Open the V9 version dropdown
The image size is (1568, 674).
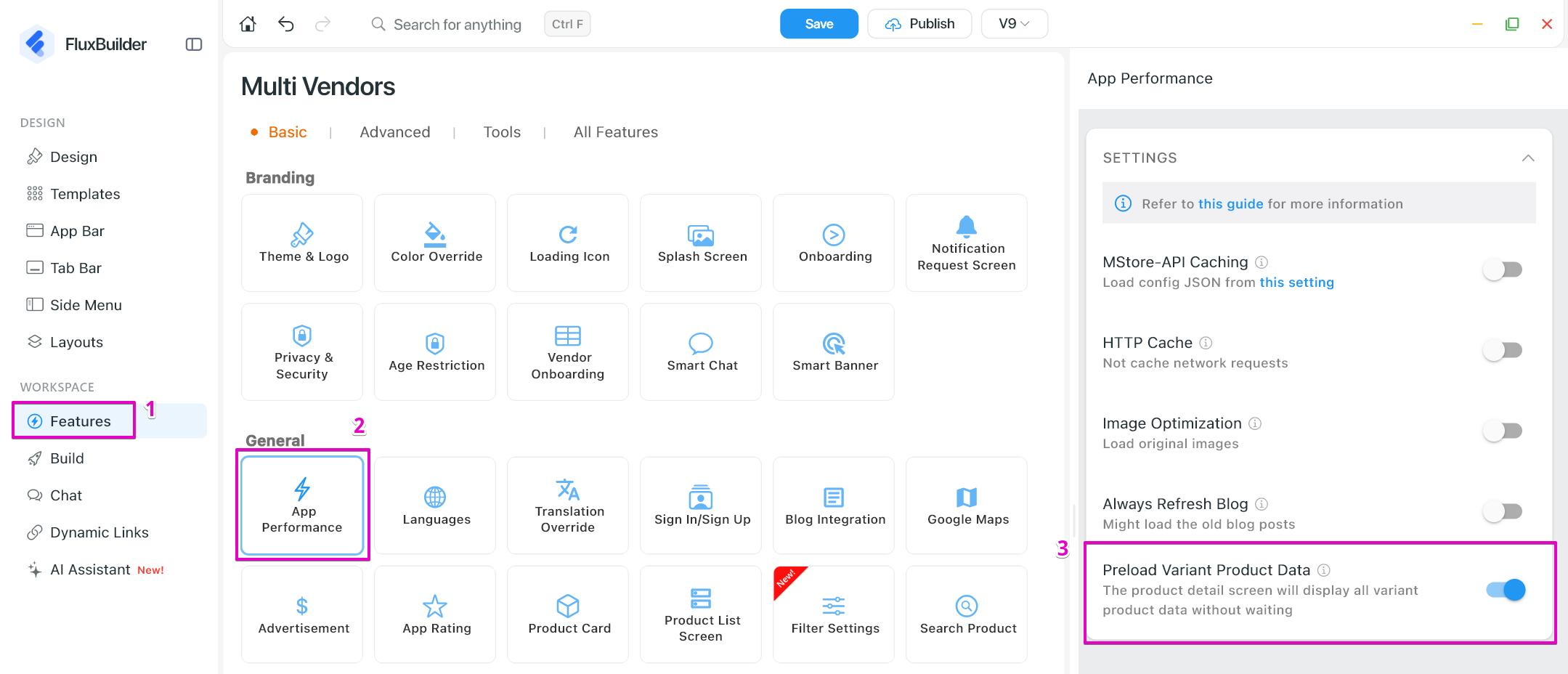tap(1014, 24)
